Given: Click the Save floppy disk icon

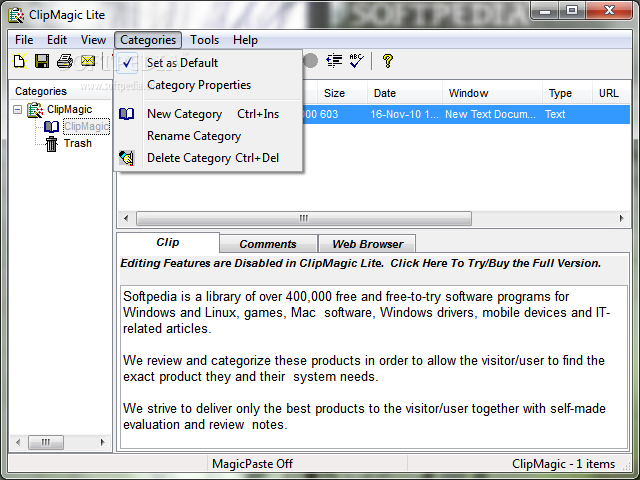Looking at the screenshot, I should coord(42,61).
